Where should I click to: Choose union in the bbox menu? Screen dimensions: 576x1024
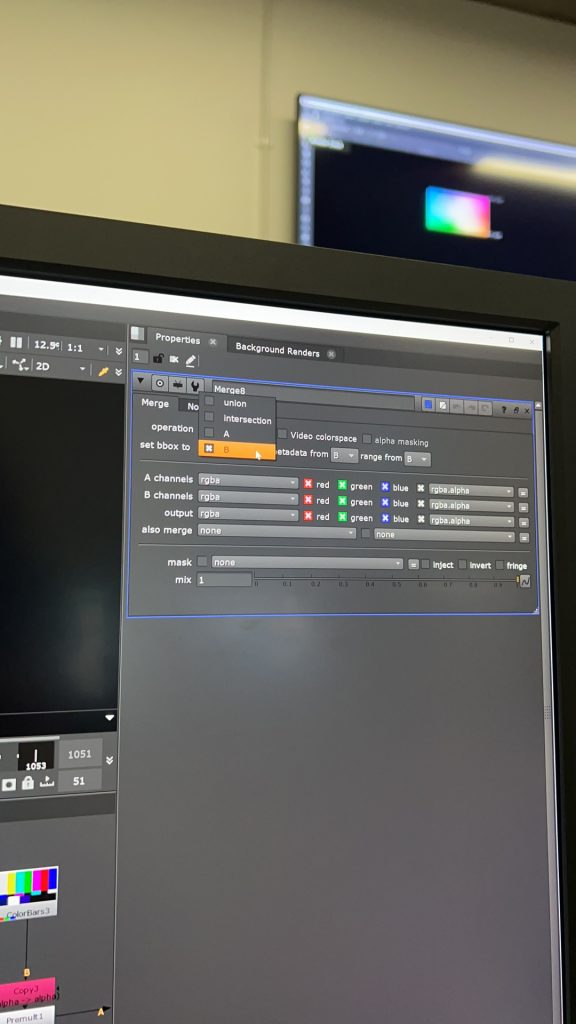point(236,403)
